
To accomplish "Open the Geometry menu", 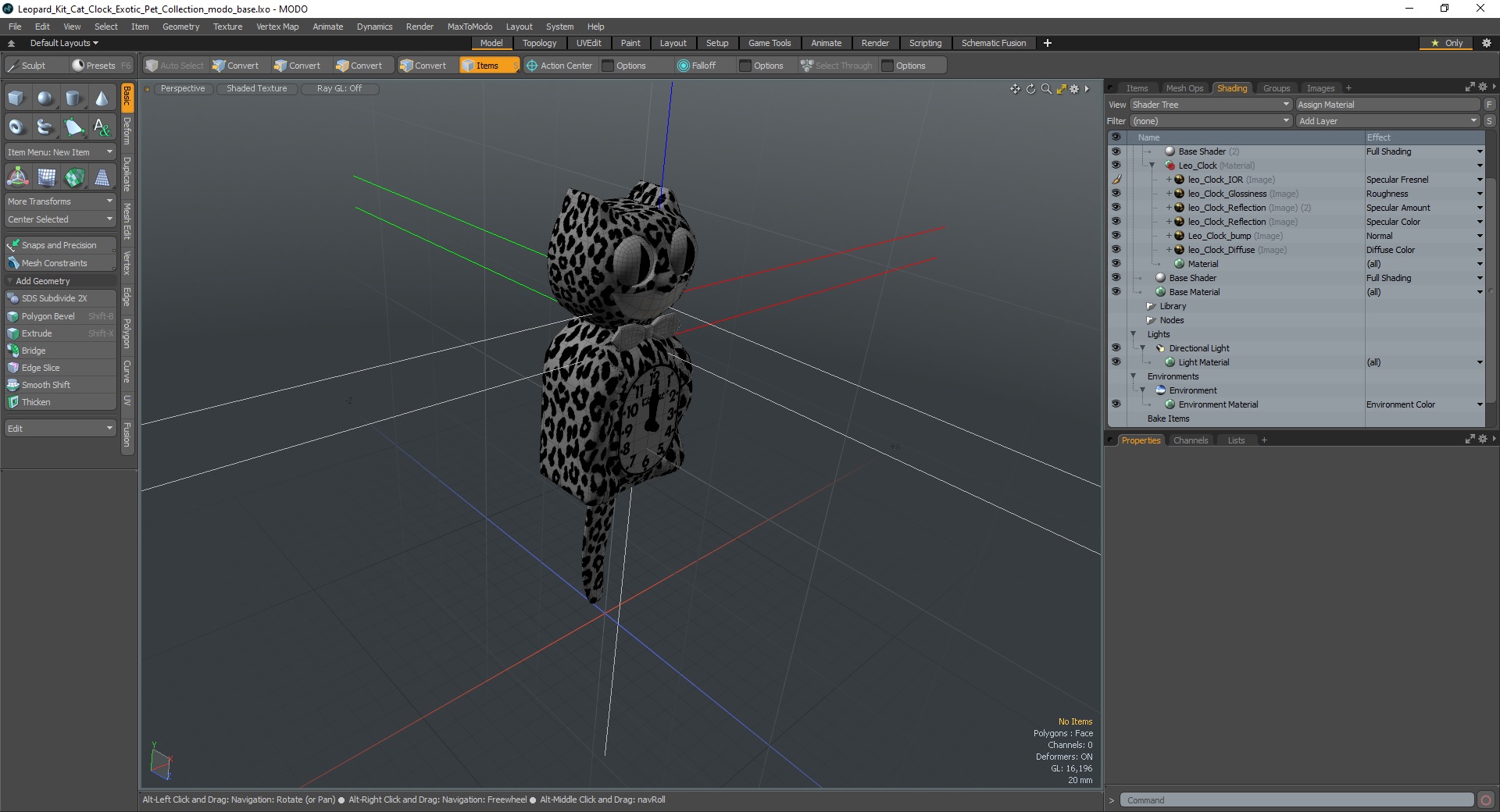I will coord(180,27).
